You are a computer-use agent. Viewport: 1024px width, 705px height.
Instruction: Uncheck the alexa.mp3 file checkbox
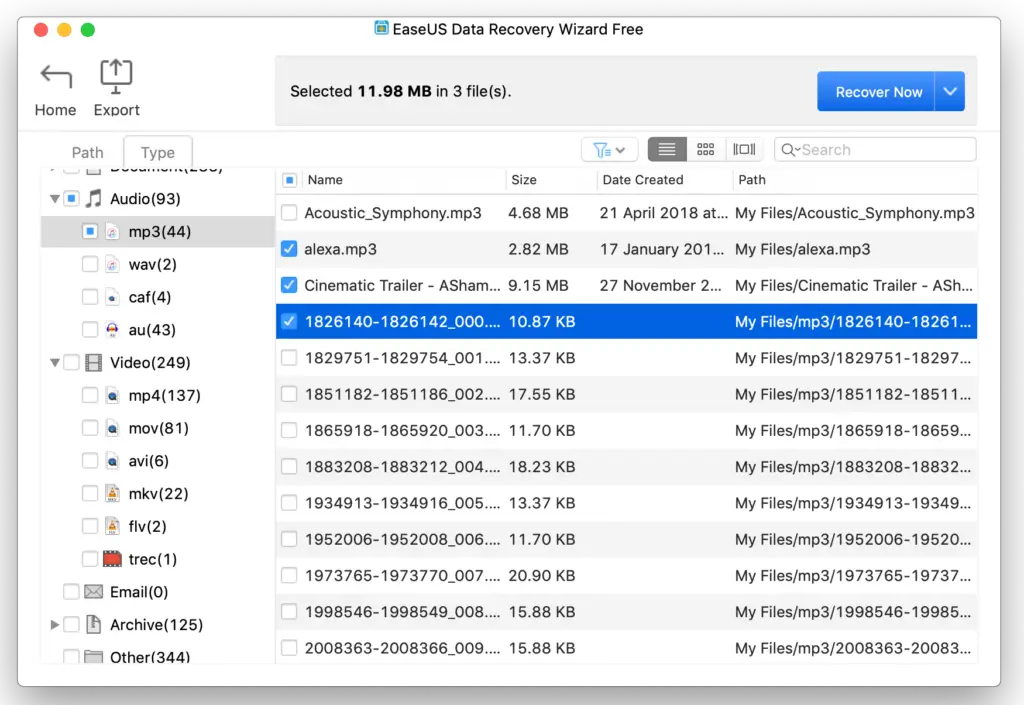289,249
